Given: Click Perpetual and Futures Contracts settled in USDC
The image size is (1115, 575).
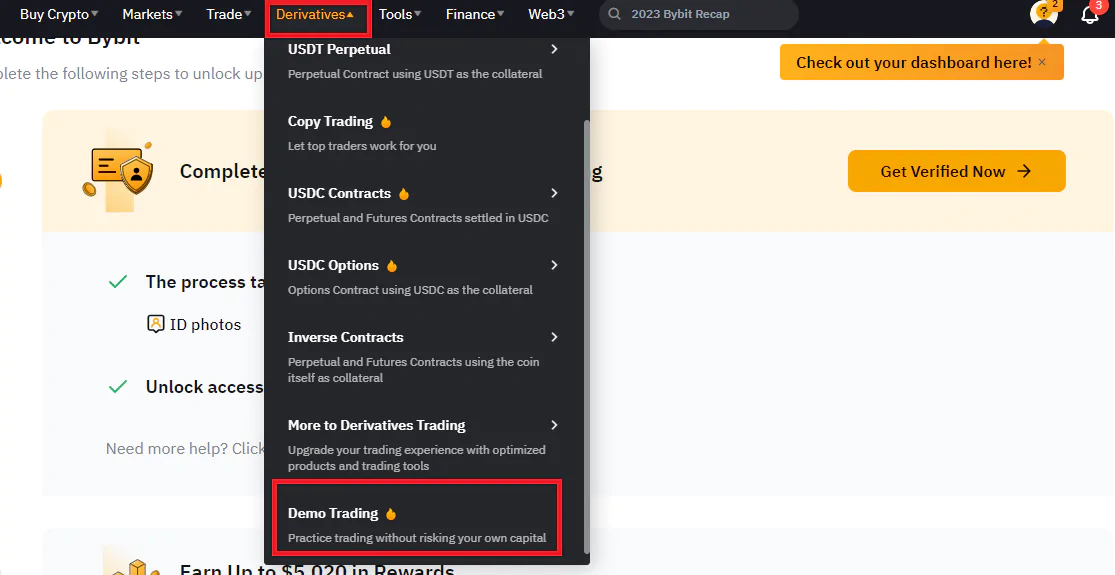Looking at the screenshot, I should pos(418,217).
